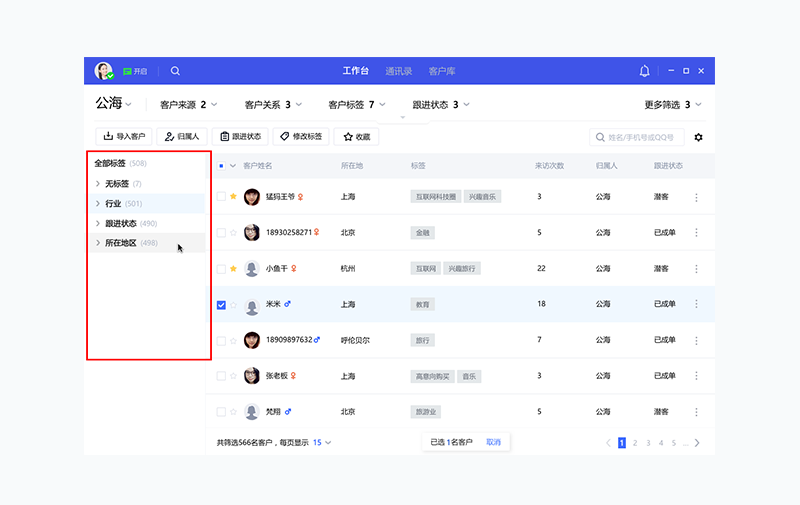
Task: Check the box for 18909897632
Action: tap(221, 341)
